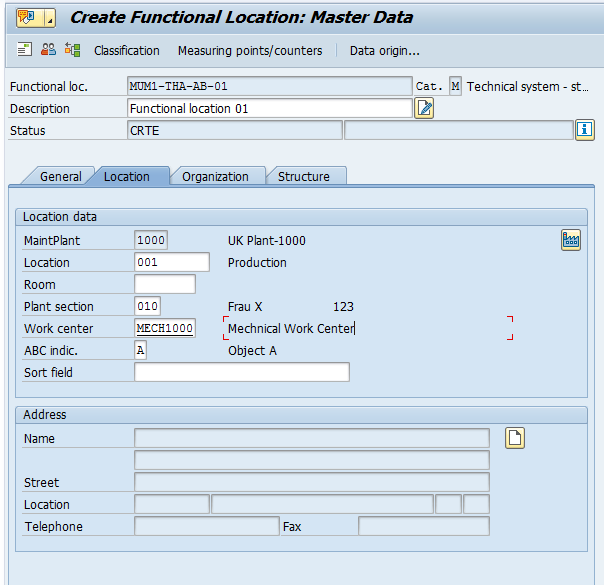Click the title bar object services icon
Screen dimensions: 604x585
click(25, 17)
